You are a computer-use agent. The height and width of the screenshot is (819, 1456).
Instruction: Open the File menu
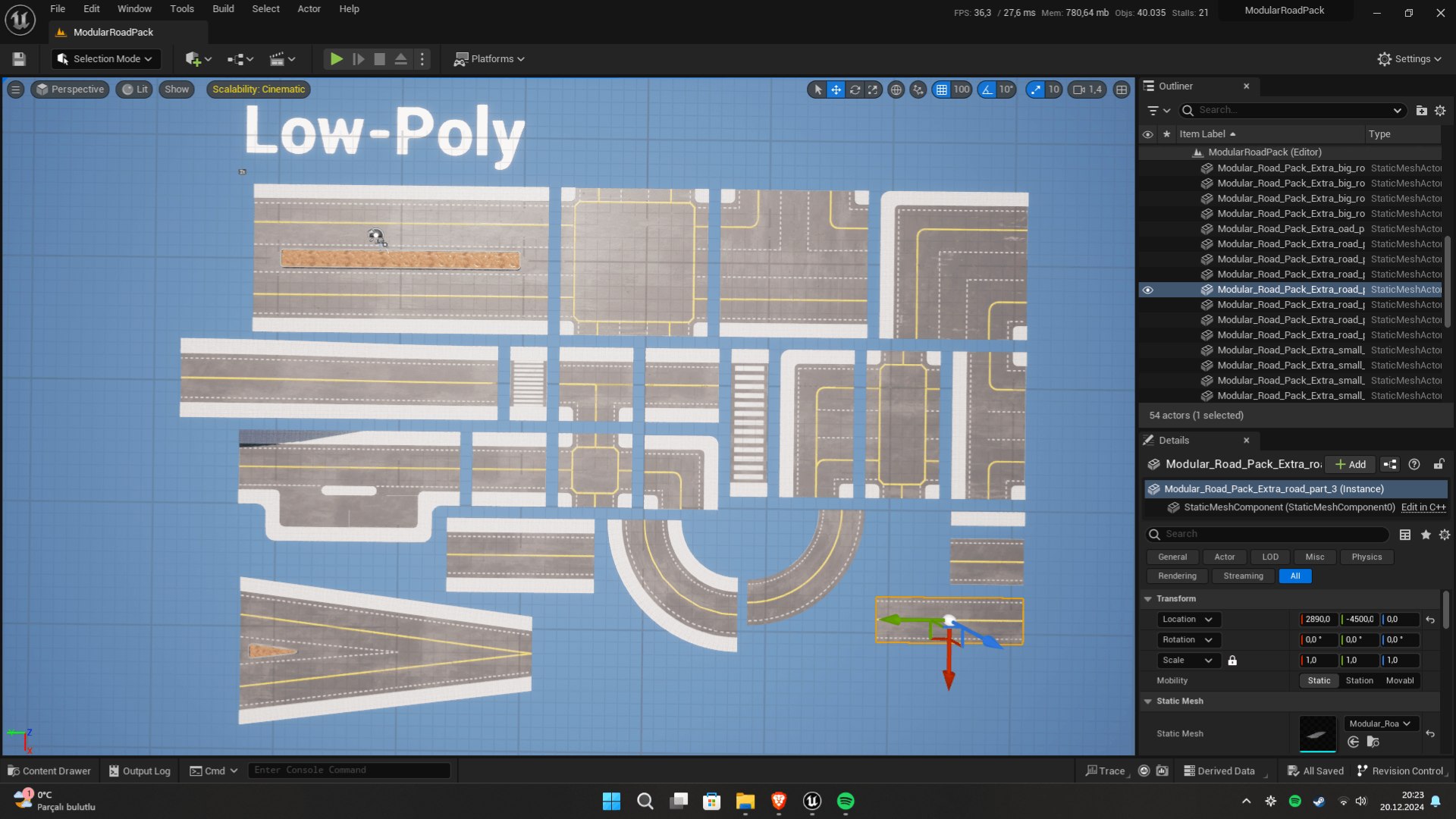(x=58, y=9)
